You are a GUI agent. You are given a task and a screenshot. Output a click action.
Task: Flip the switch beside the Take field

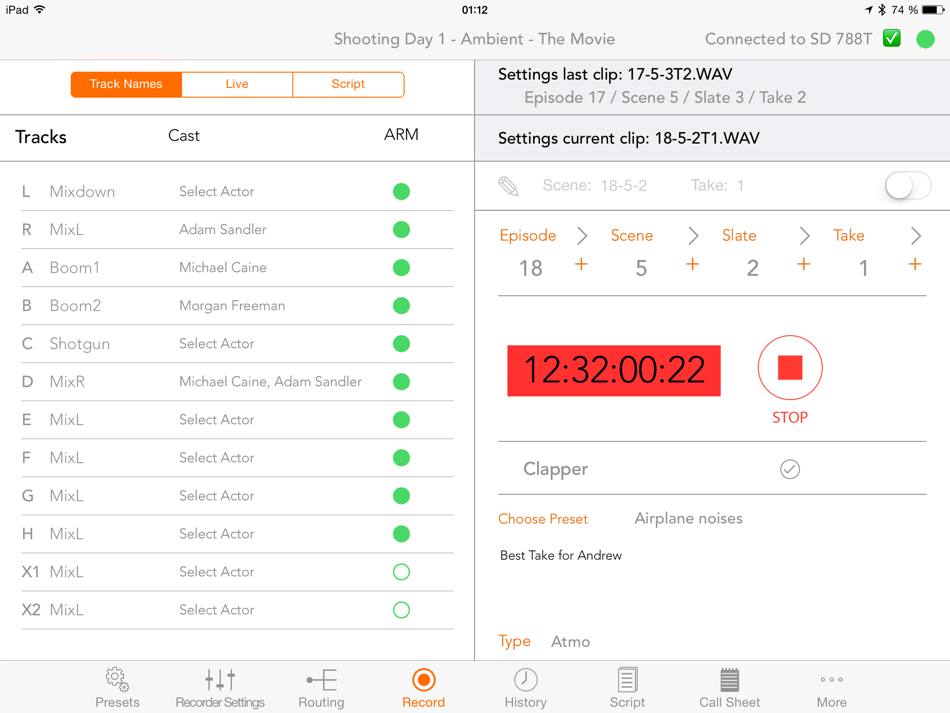pos(907,186)
